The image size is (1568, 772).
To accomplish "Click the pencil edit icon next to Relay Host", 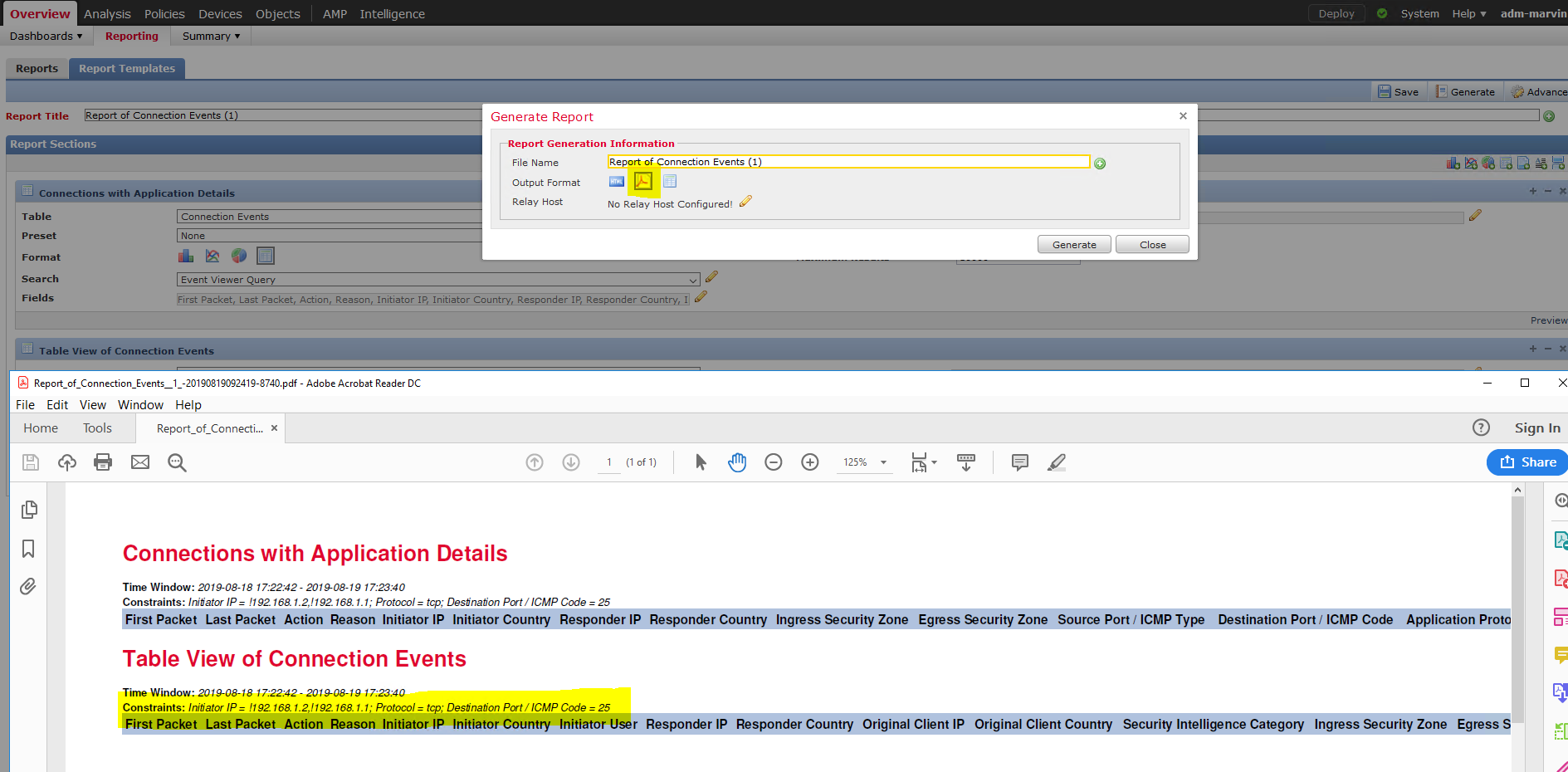I will click(x=745, y=201).
